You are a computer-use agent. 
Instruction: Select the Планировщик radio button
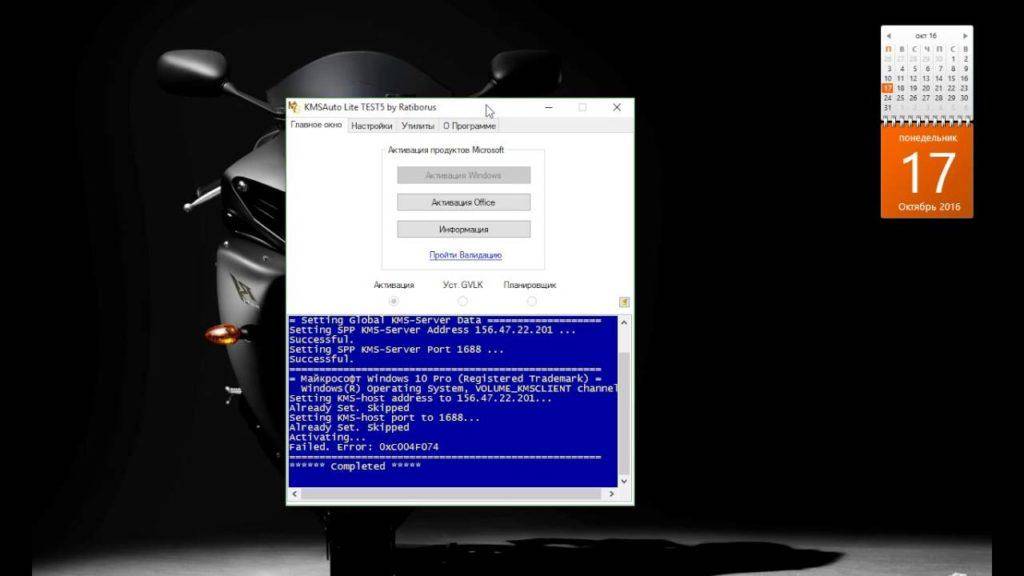click(532, 301)
